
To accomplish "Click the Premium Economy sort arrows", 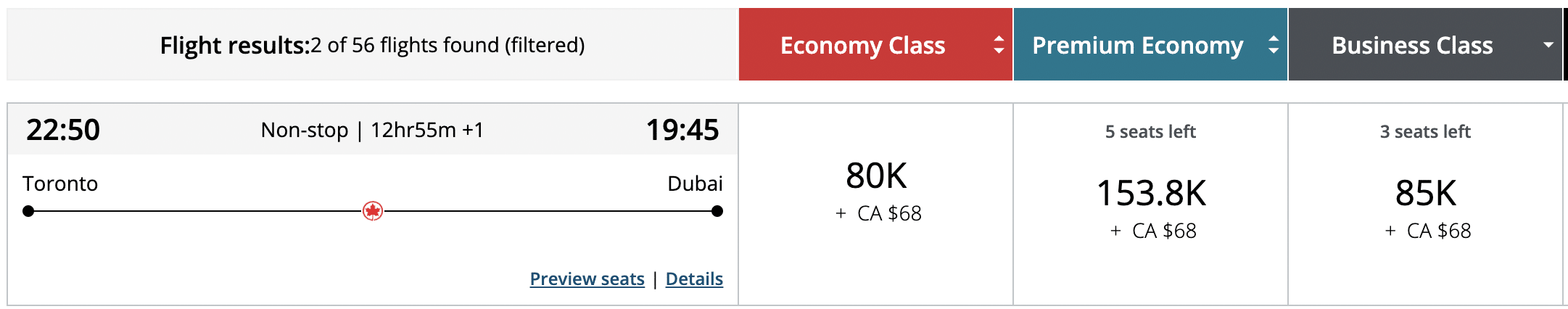I will pos(1273,45).
